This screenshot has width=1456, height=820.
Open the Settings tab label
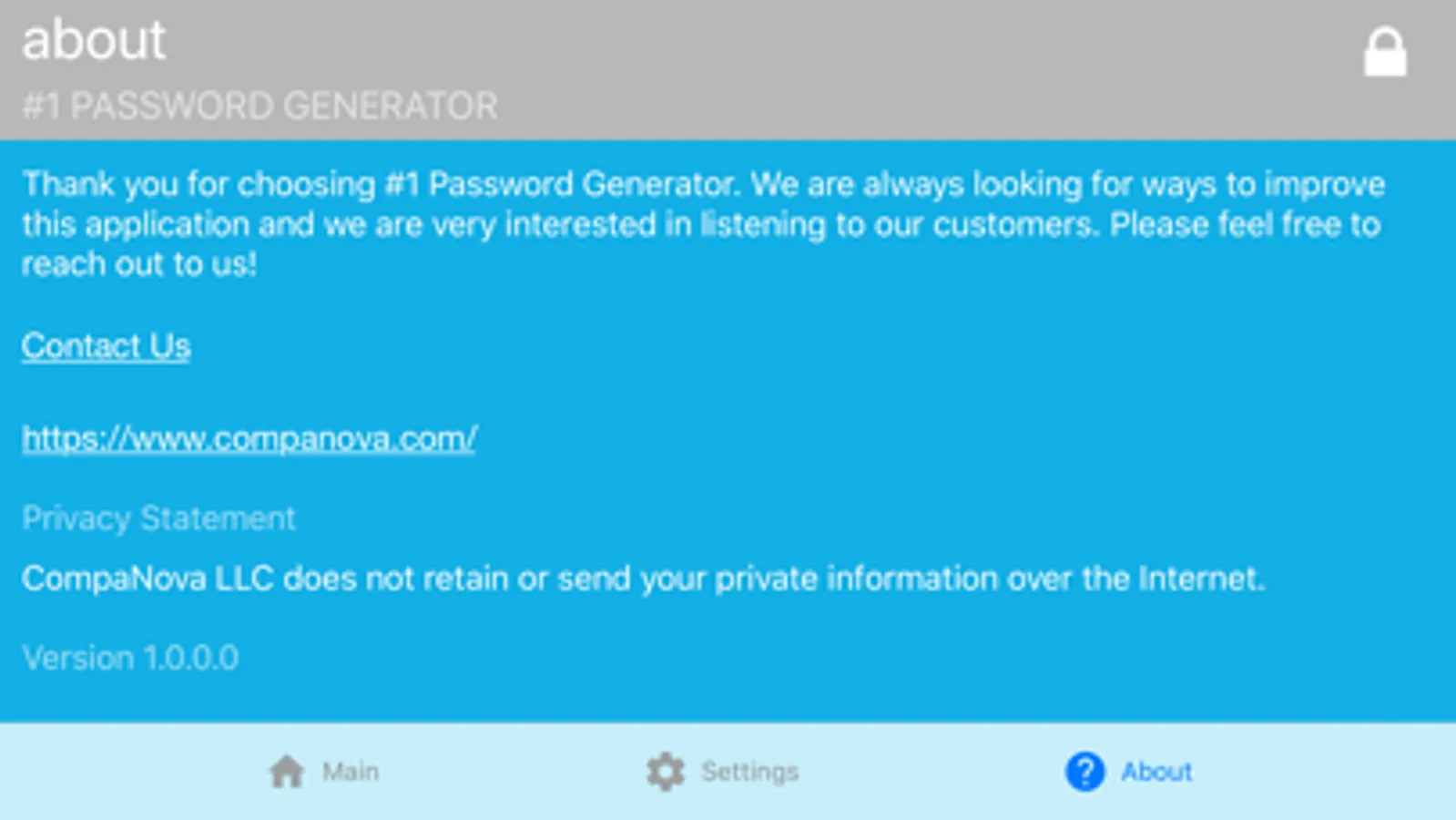click(x=749, y=772)
